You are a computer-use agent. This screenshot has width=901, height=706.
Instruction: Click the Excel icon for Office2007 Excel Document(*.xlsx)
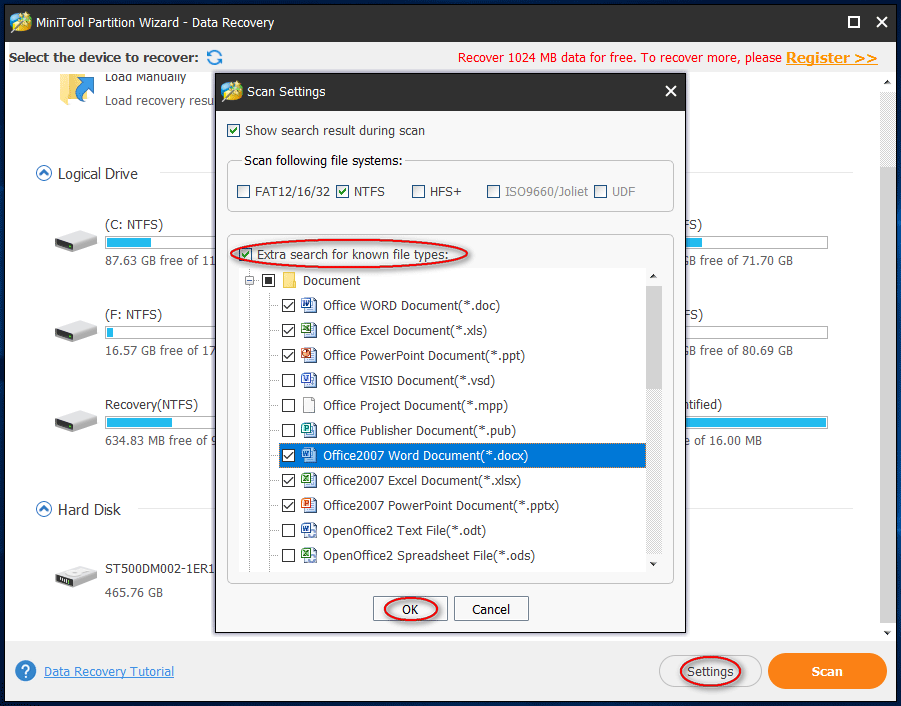309,480
